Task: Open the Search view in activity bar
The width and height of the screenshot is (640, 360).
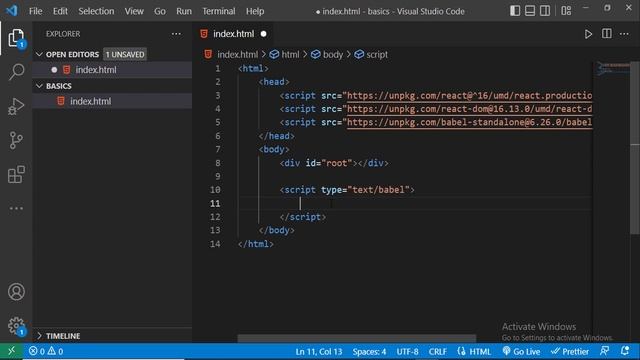Action: (x=16, y=72)
